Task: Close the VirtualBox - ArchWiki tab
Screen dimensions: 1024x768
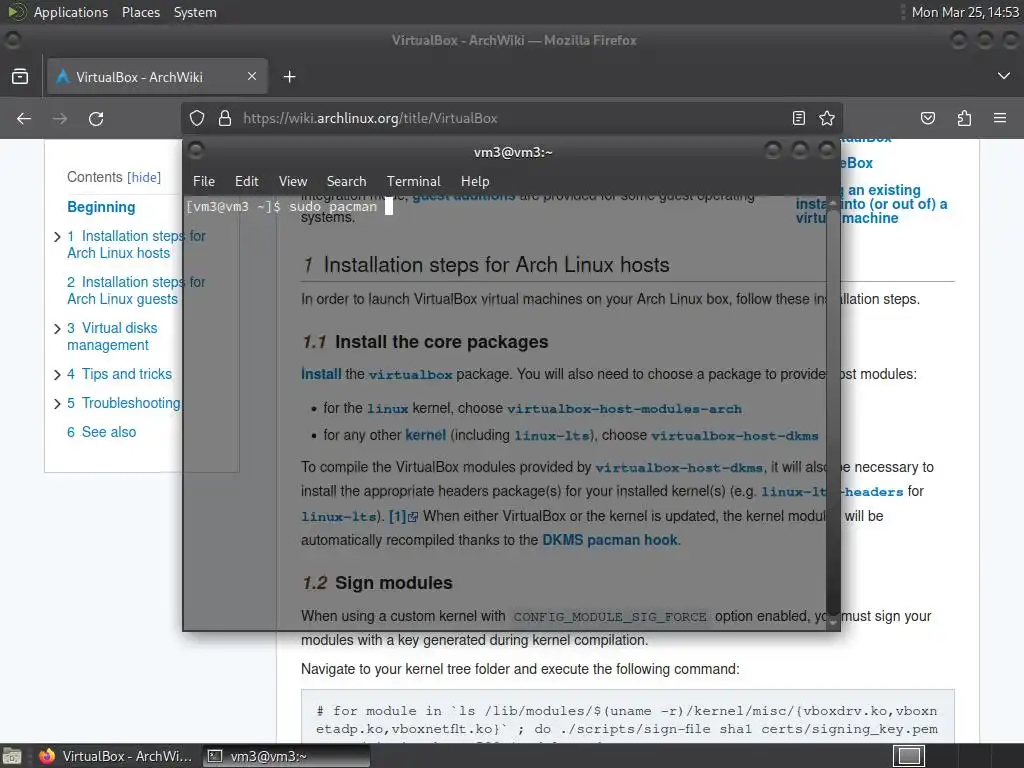Action: click(252, 76)
